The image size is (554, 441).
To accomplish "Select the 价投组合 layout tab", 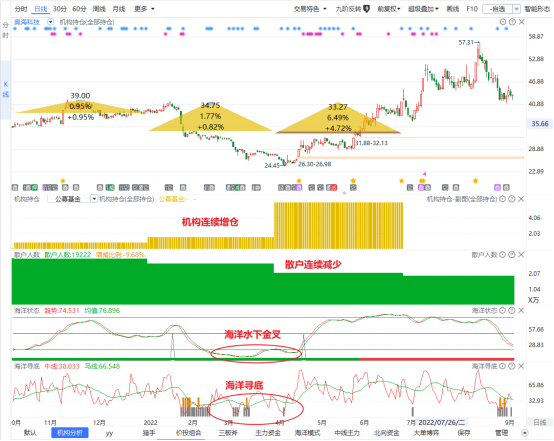I will tap(188, 433).
